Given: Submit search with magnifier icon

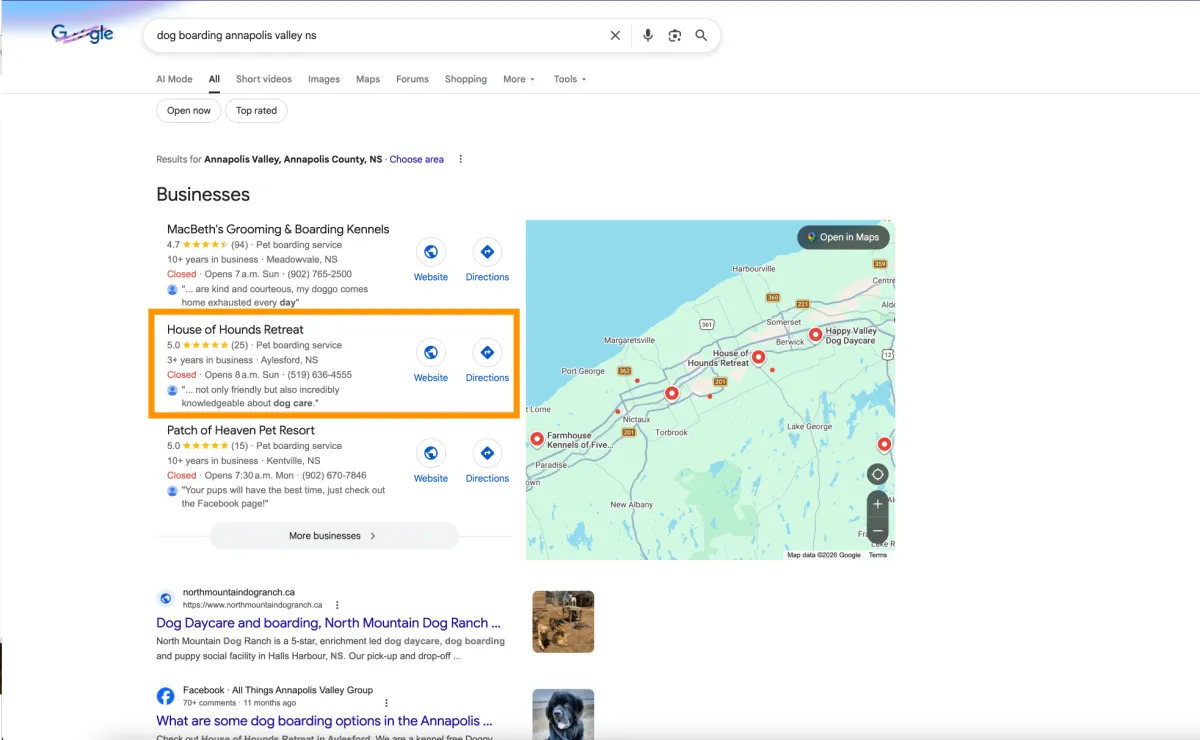Looking at the screenshot, I should 701,35.
